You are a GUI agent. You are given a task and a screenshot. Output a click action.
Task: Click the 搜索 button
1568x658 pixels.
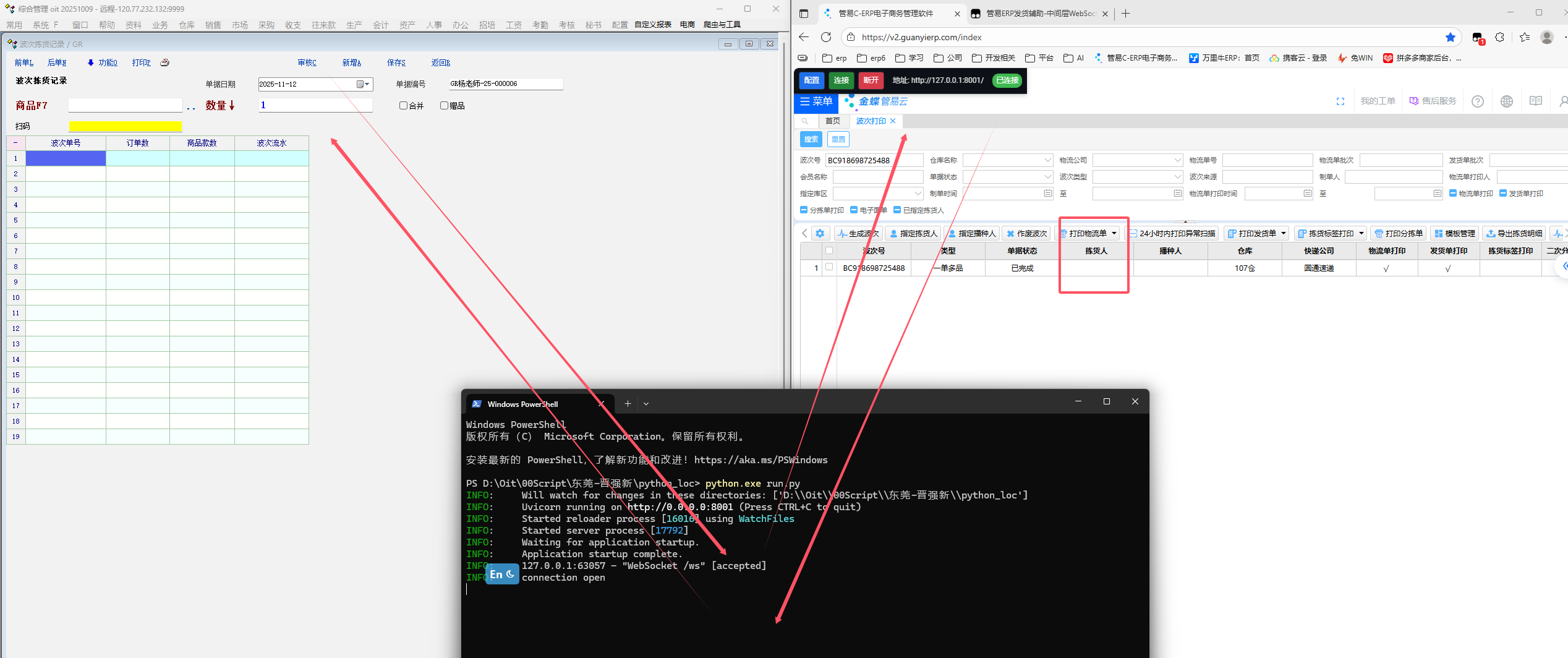(x=811, y=139)
